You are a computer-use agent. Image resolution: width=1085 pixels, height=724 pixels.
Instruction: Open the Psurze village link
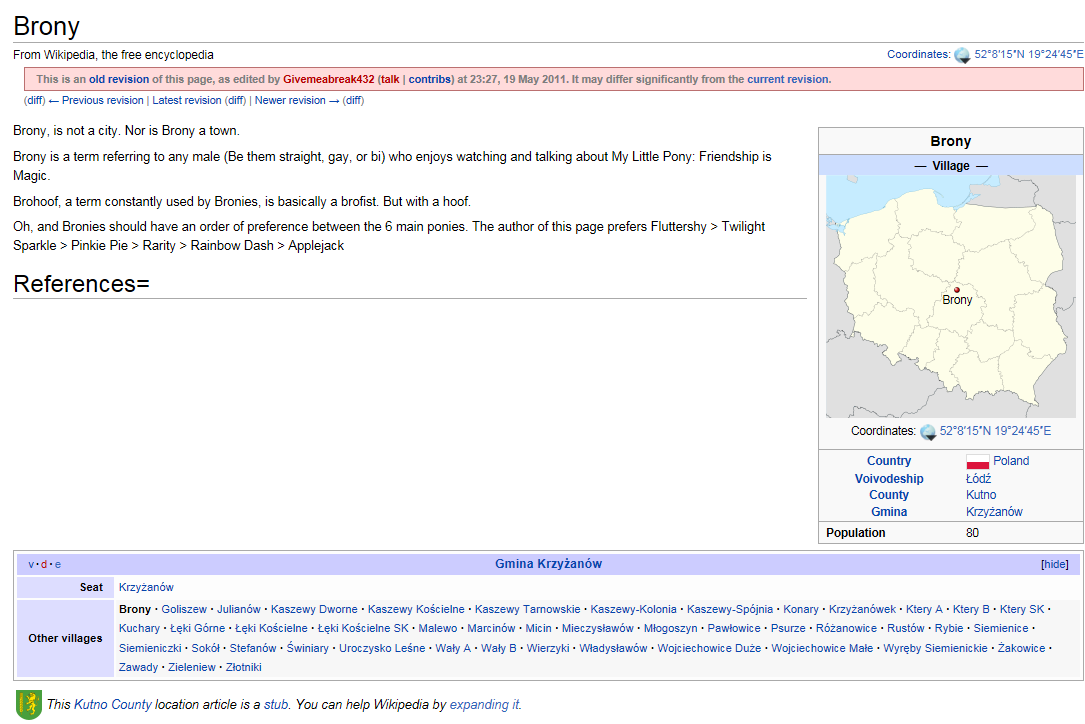[x=788, y=628]
